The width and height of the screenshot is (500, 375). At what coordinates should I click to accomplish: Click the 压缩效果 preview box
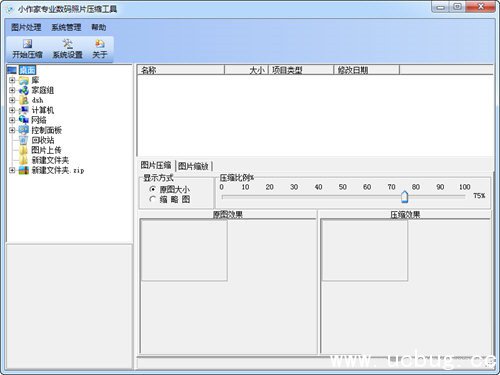click(x=365, y=250)
